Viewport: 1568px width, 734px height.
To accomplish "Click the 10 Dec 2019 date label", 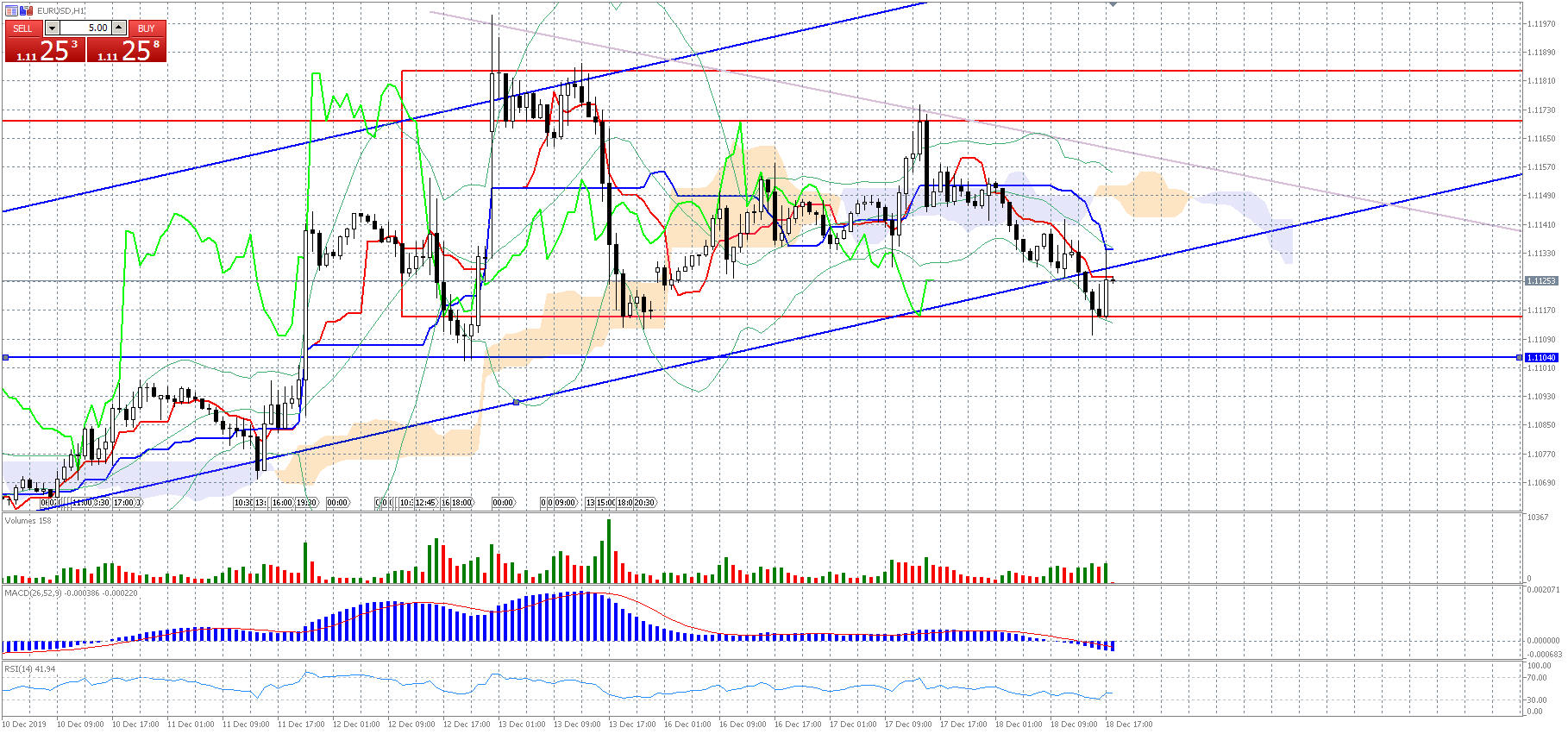I will [24, 725].
